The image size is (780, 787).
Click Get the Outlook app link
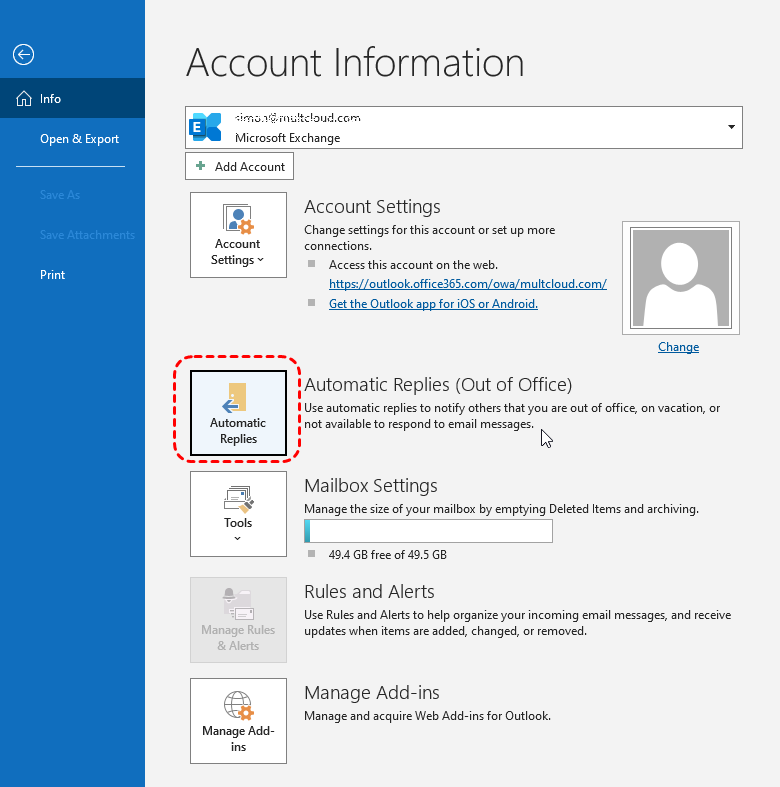coord(433,304)
